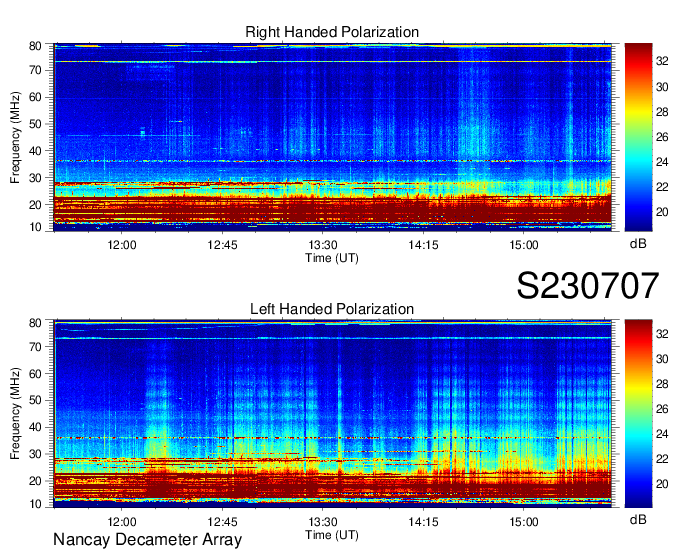Click the 13:30 time tick under Right Handed plot
Image resolution: width=680 pixels, height=552 pixels.
(323, 245)
